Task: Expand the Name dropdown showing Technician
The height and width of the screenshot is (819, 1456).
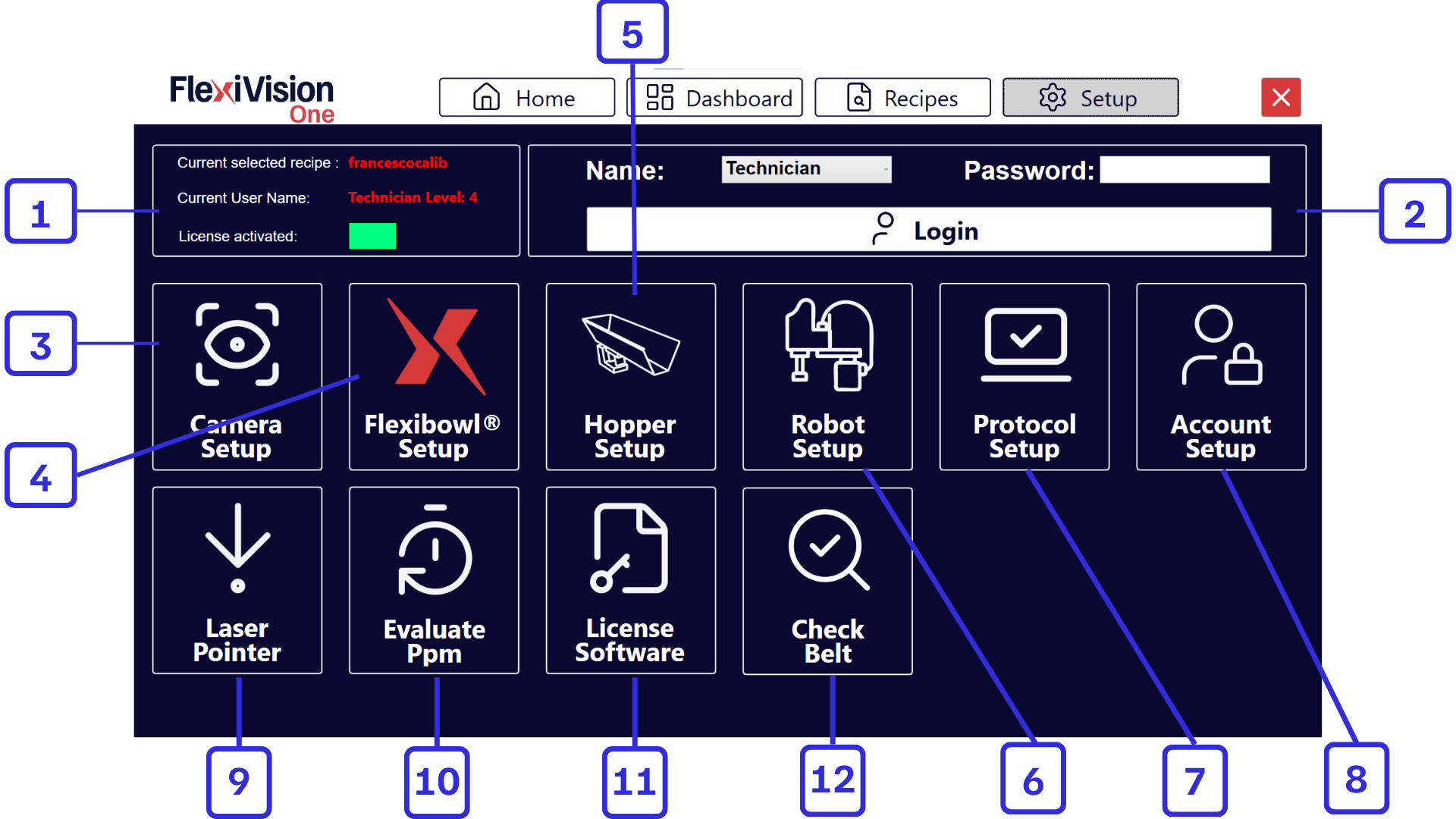Action: [806, 168]
